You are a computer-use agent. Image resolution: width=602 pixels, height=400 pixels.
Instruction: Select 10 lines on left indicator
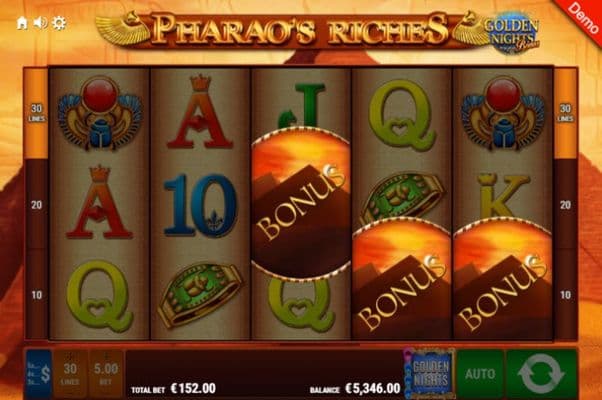pyautogui.click(x=36, y=295)
